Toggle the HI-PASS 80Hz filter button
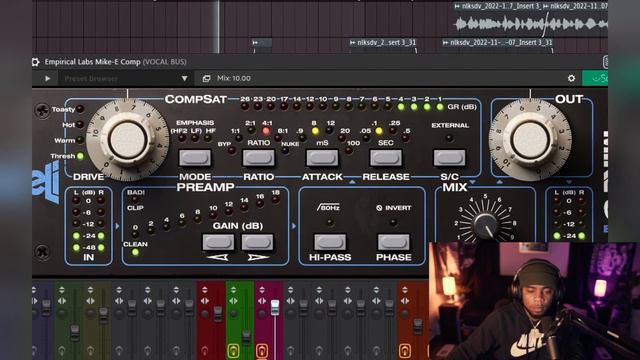 [x=330, y=242]
